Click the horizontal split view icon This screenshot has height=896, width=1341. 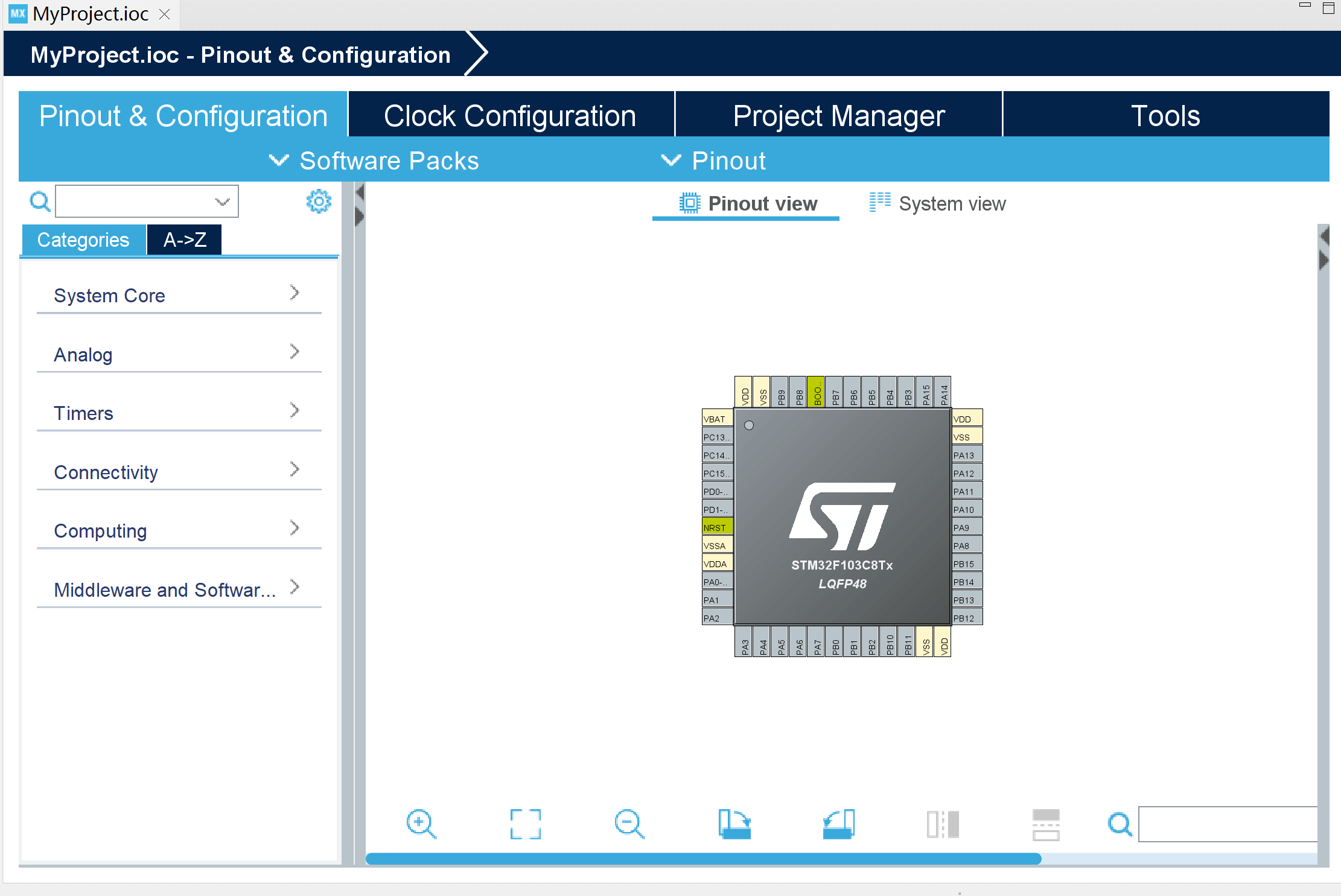(x=1046, y=824)
